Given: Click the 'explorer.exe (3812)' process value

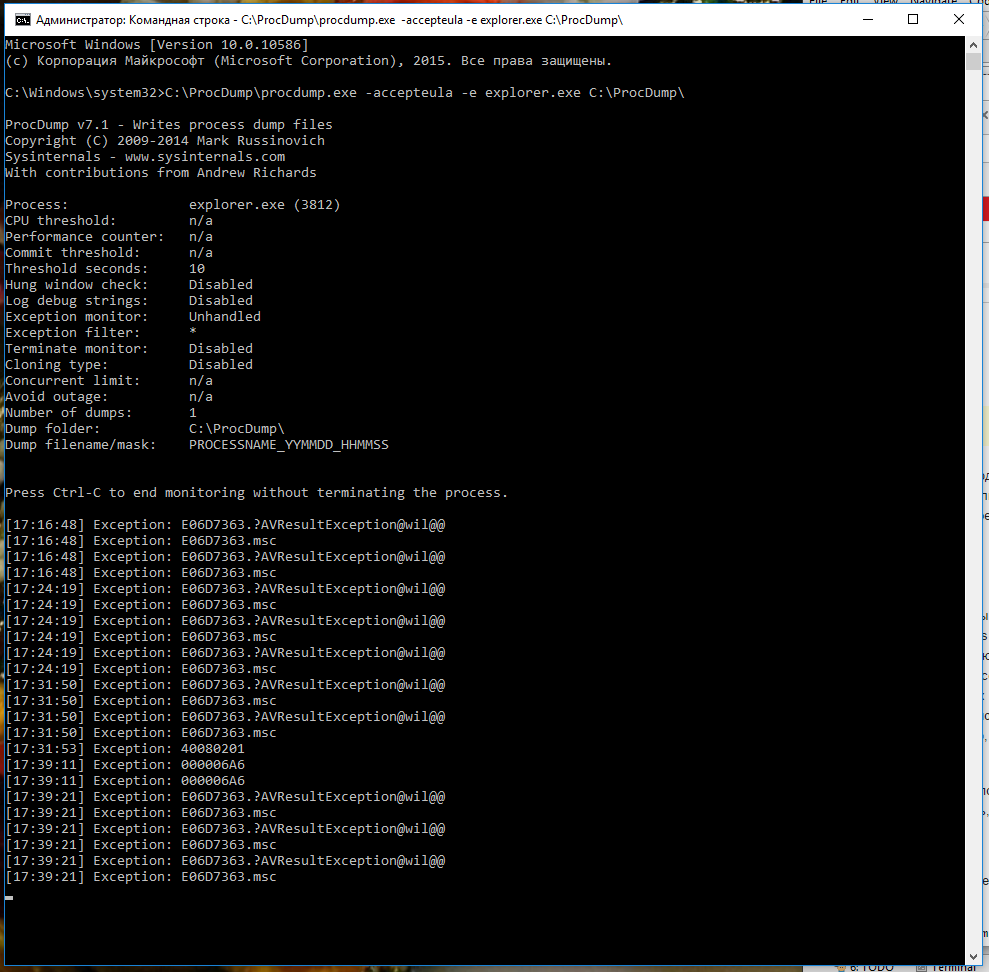Looking at the screenshot, I should pos(264,205).
